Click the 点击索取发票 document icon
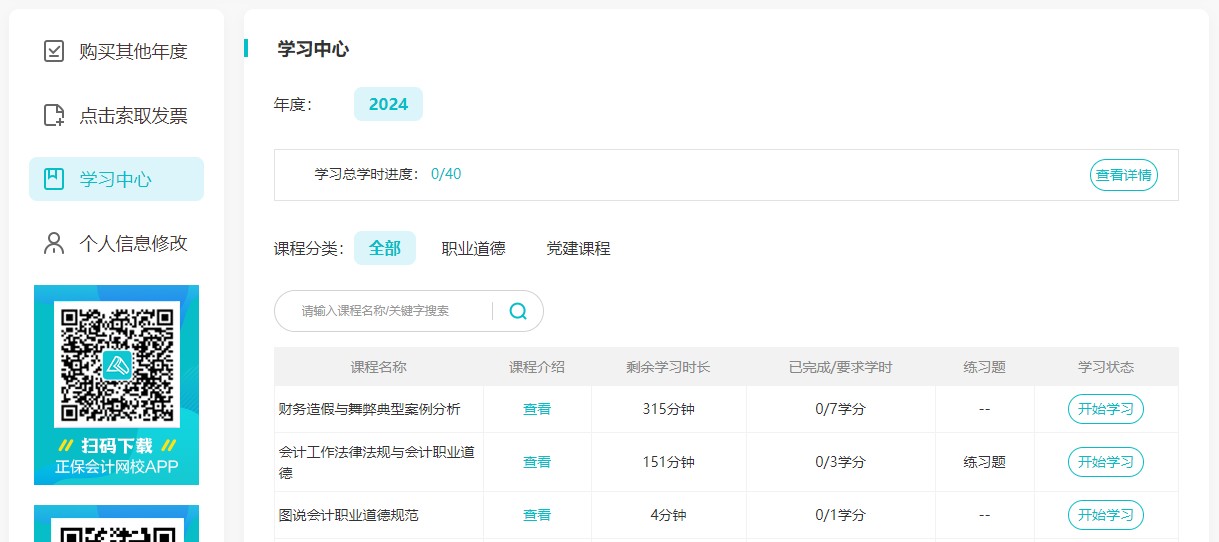 click(54, 115)
